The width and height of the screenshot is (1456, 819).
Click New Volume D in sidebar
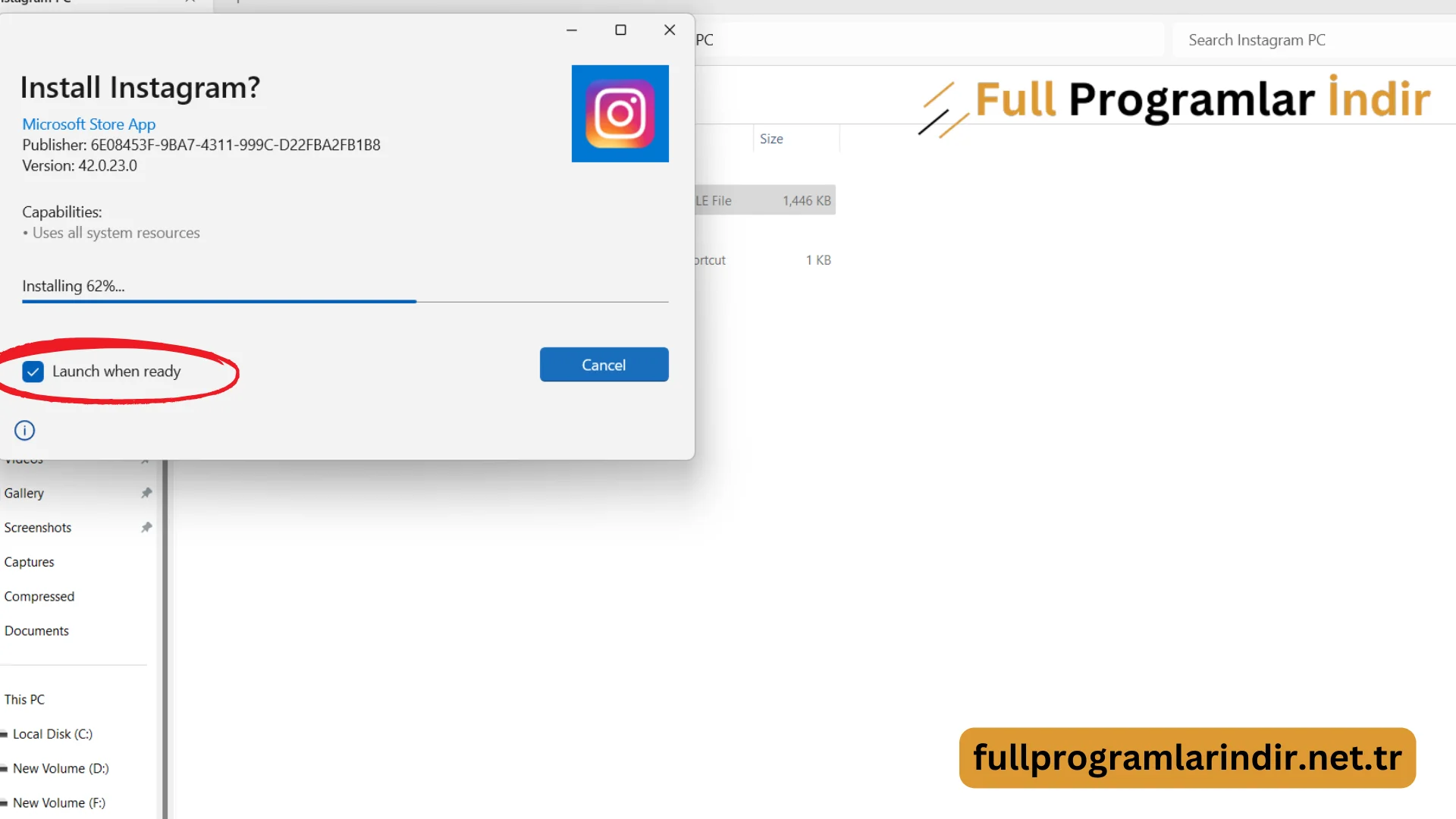(x=60, y=767)
